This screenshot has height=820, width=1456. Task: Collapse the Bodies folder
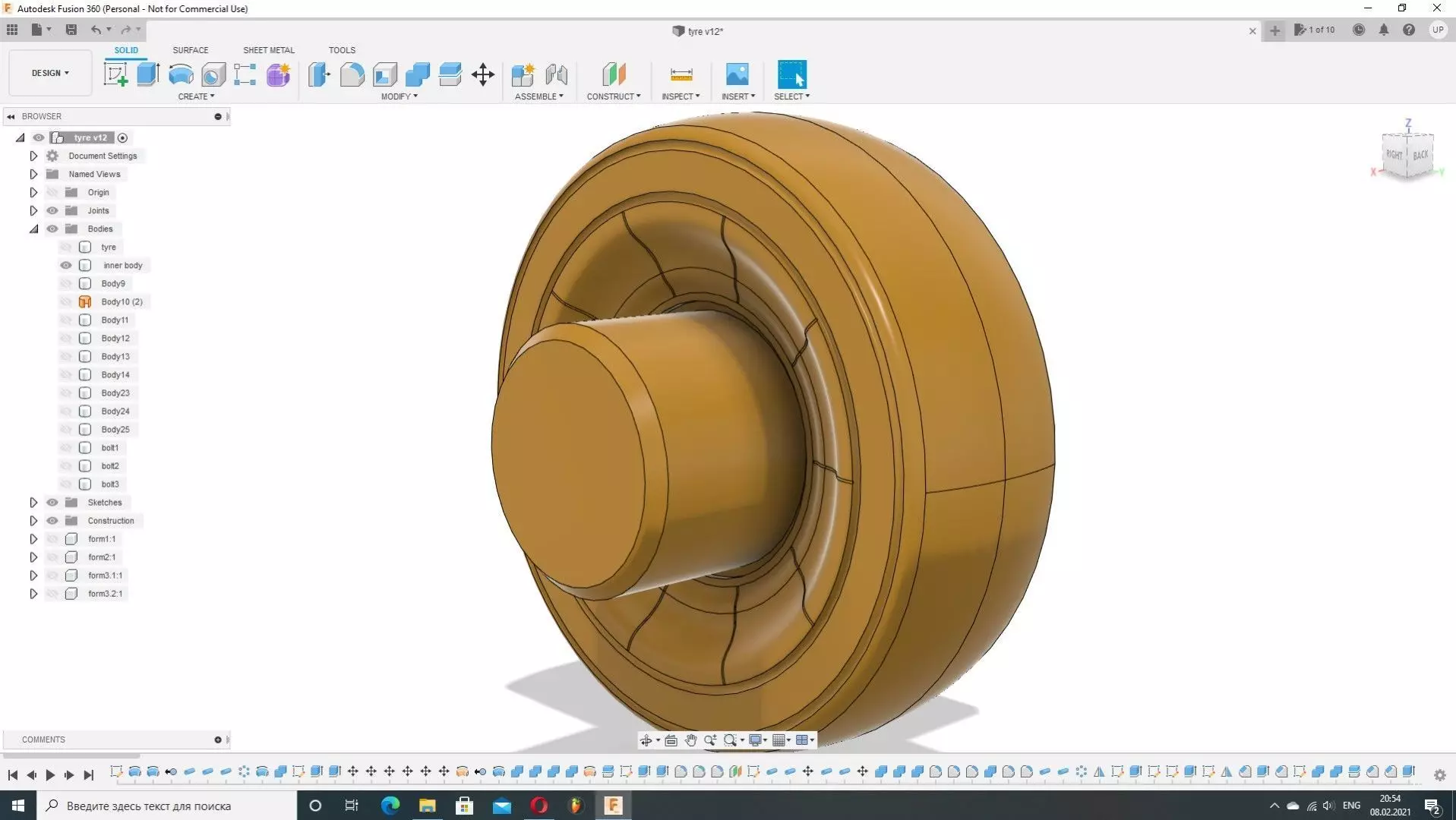pyautogui.click(x=33, y=229)
